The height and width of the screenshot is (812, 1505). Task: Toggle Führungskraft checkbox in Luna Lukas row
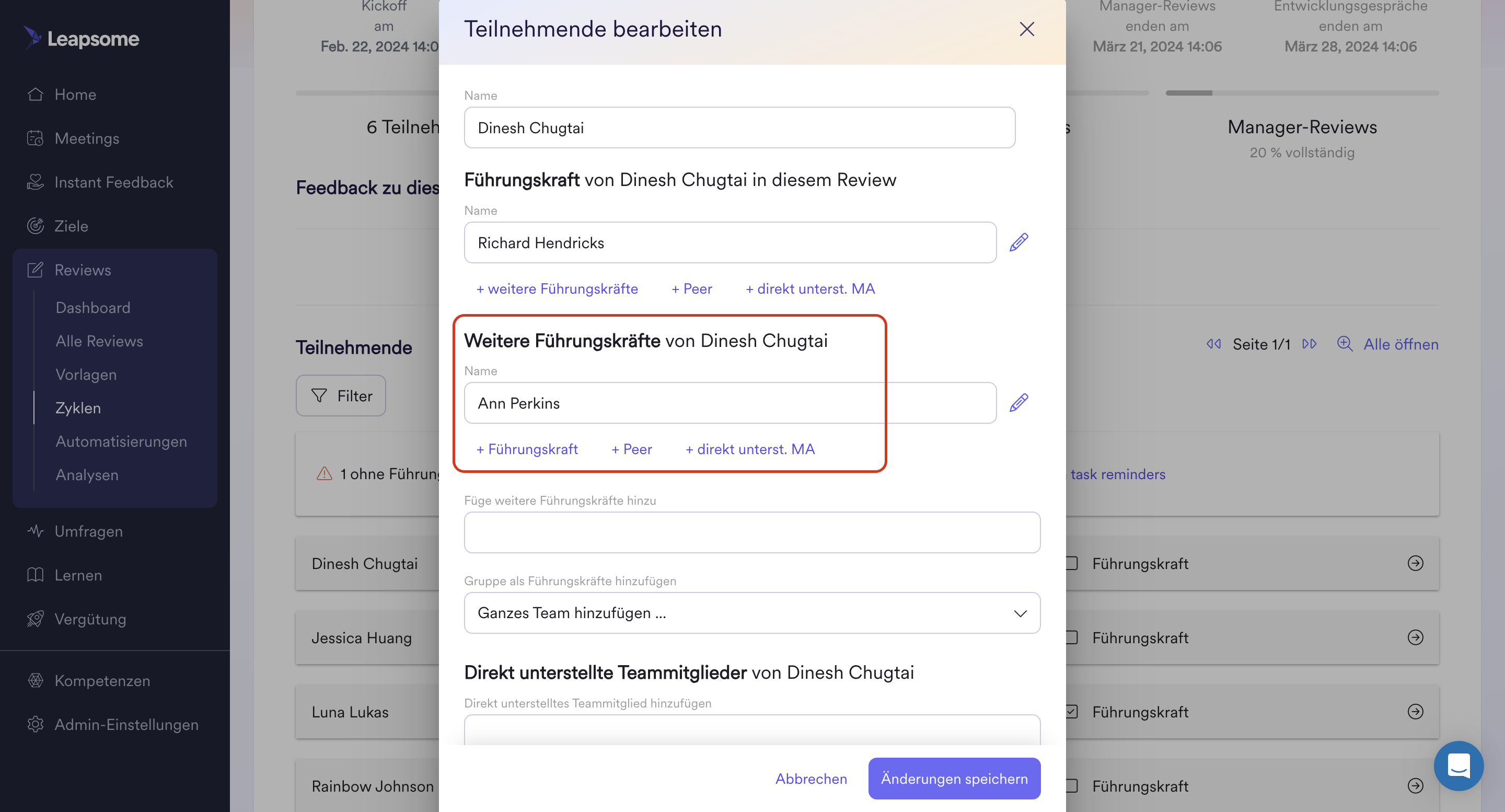(1072, 712)
